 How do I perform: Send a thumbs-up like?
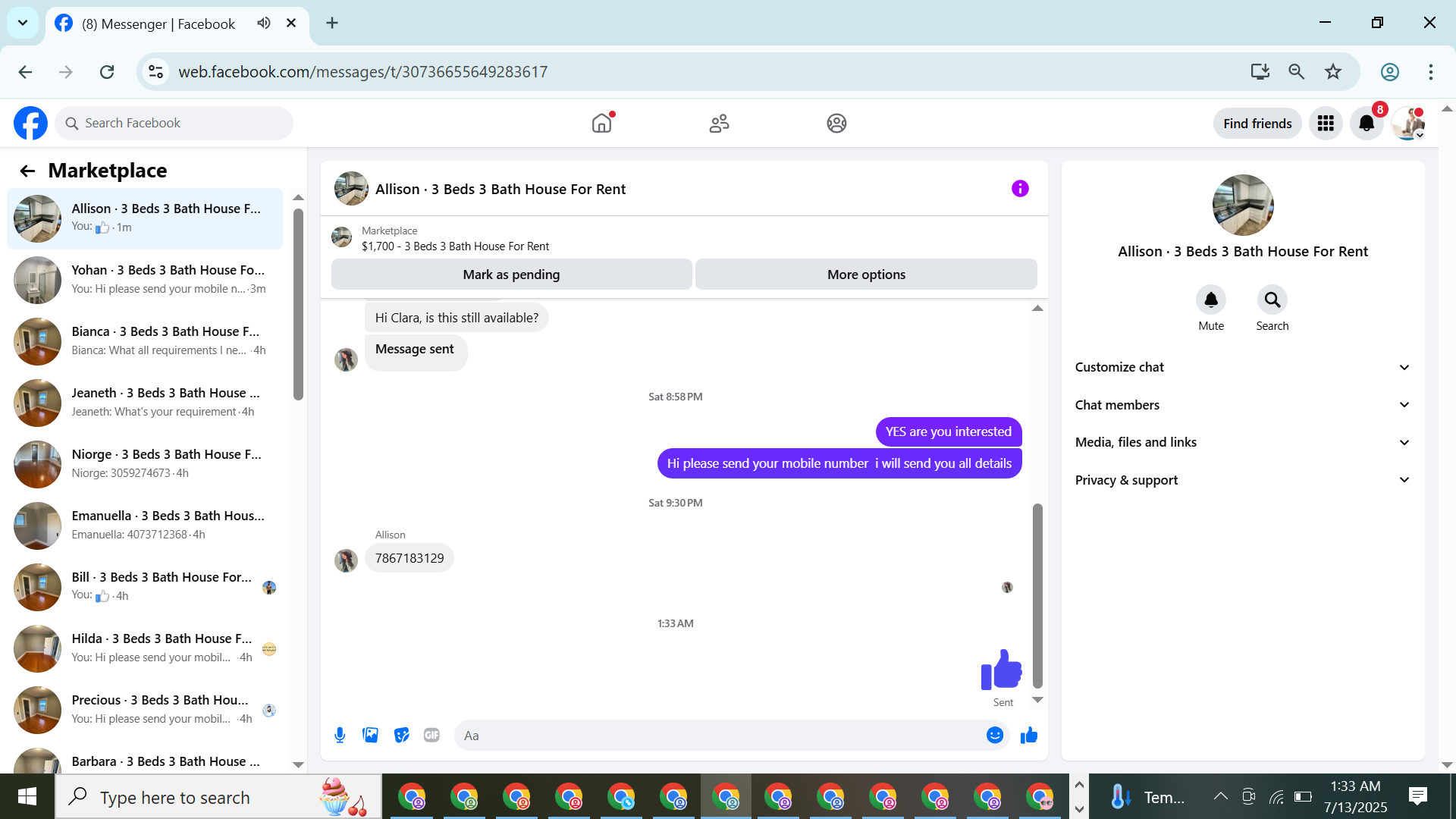1029,735
